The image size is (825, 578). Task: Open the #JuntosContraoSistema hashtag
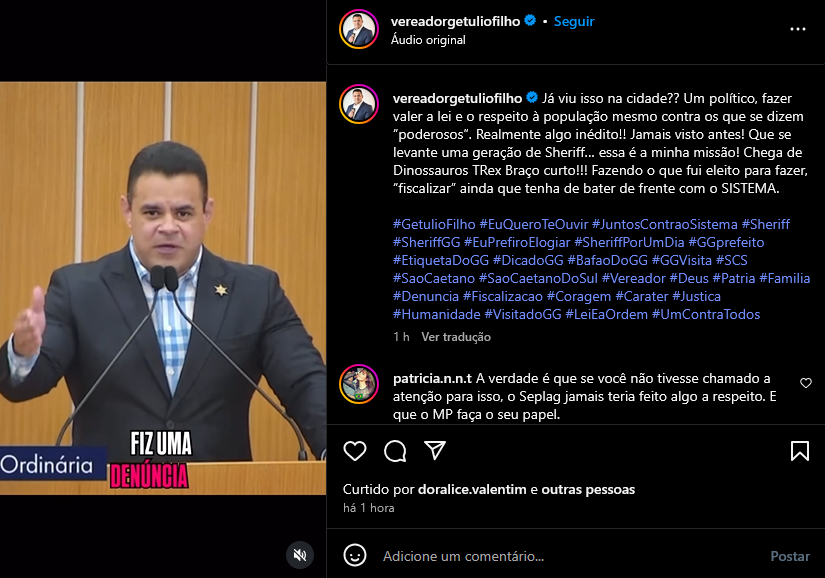(665, 224)
